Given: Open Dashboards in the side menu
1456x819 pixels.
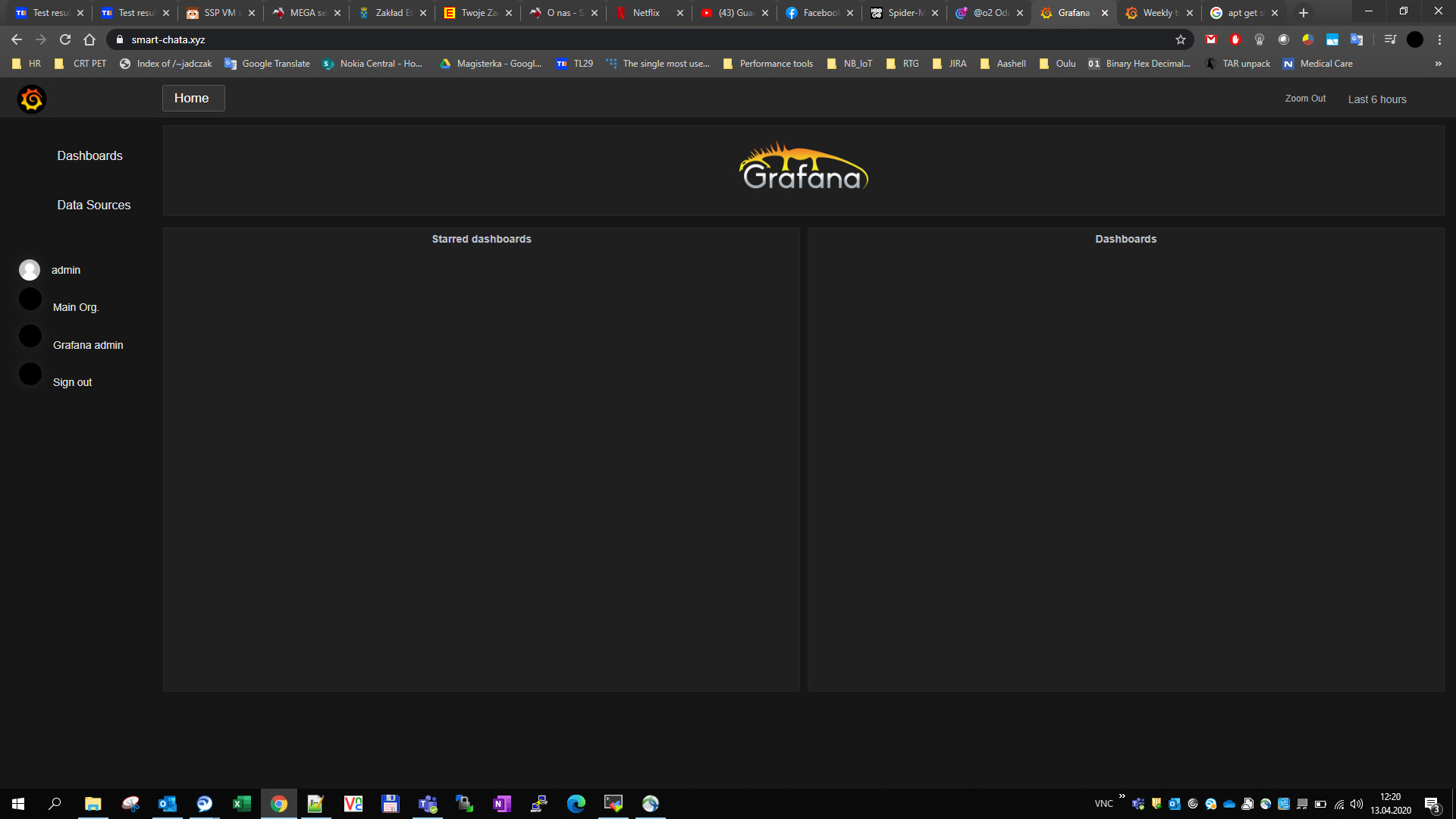Looking at the screenshot, I should [x=89, y=155].
